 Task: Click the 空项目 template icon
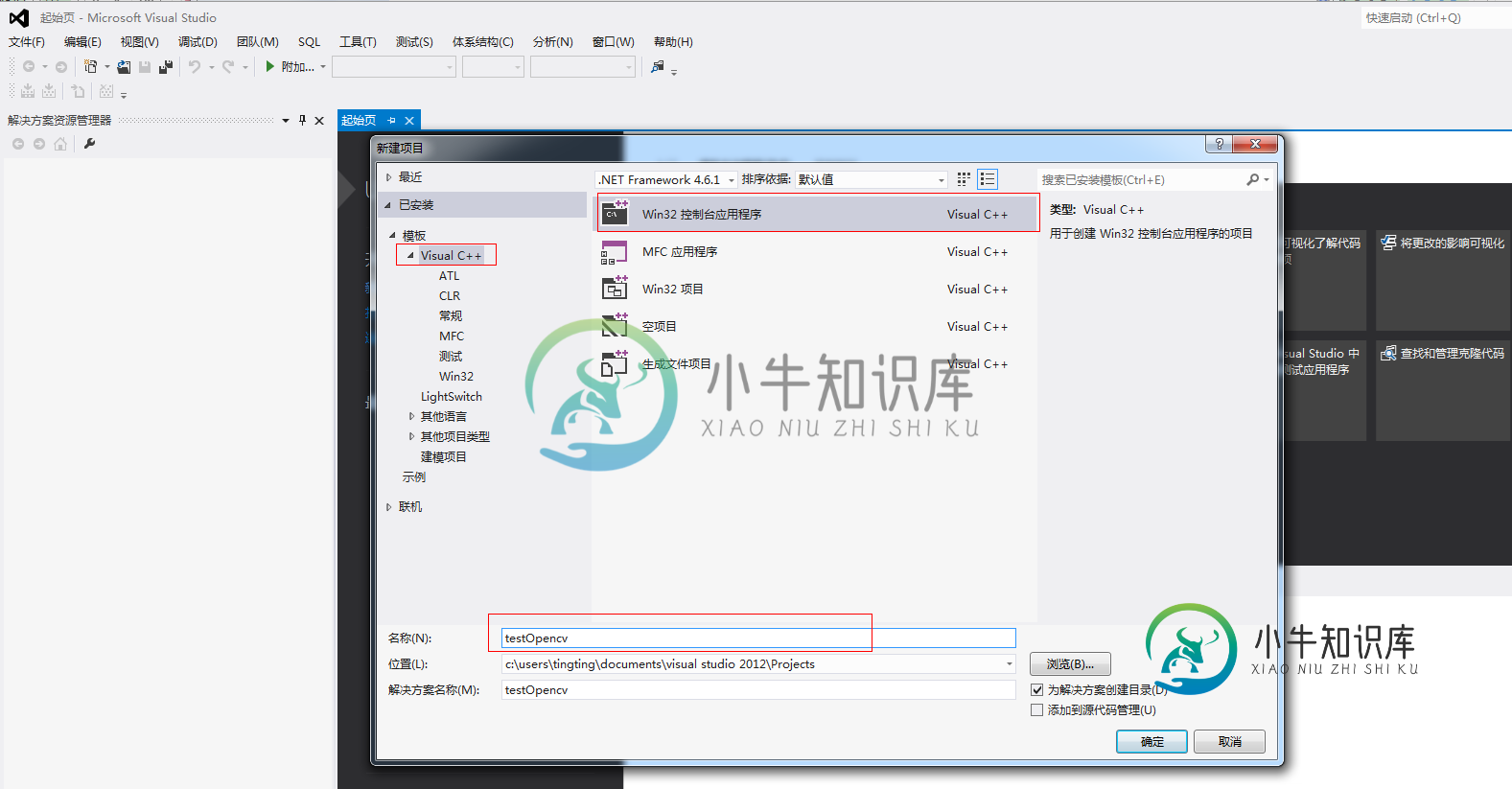coord(615,325)
